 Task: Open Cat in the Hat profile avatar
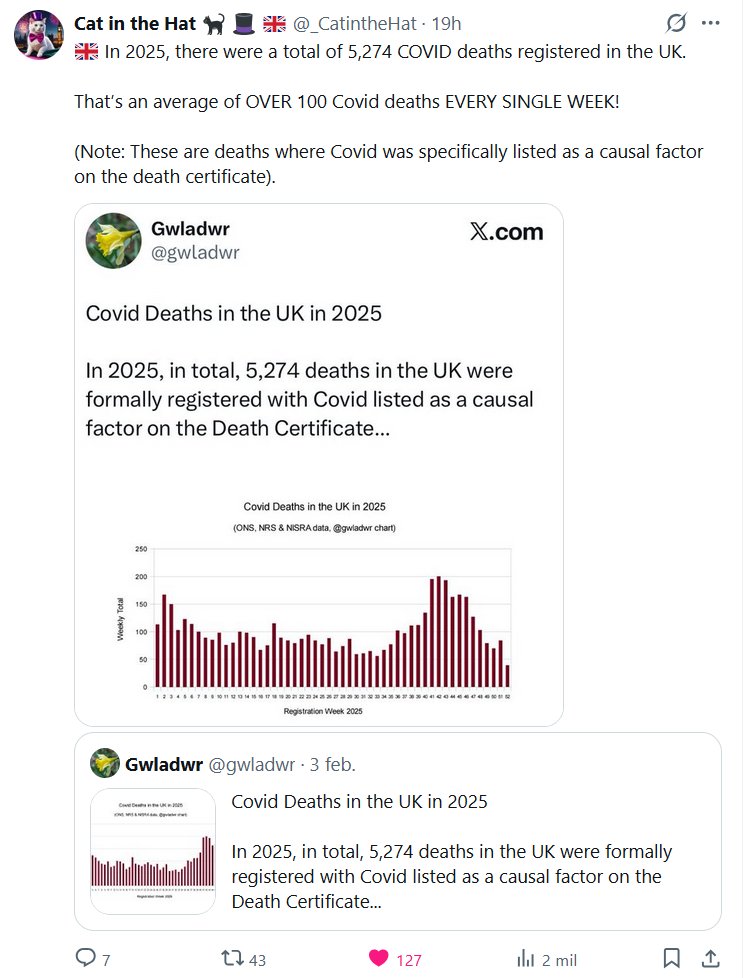(x=39, y=34)
